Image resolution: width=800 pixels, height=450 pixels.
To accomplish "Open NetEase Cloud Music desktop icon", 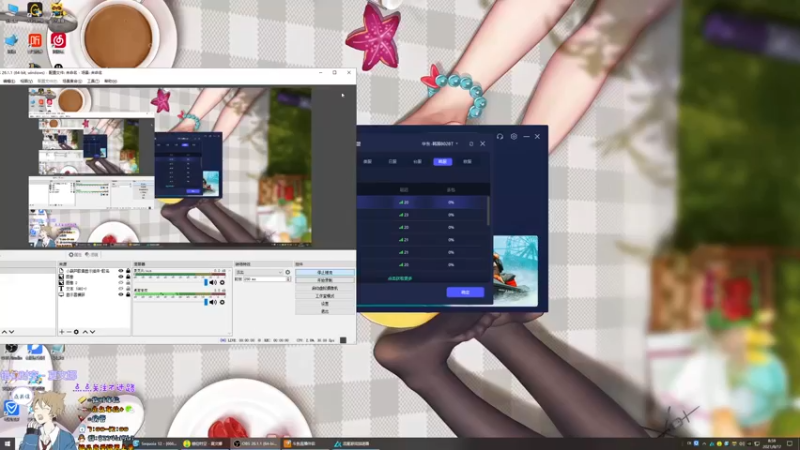I will (x=58, y=41).
